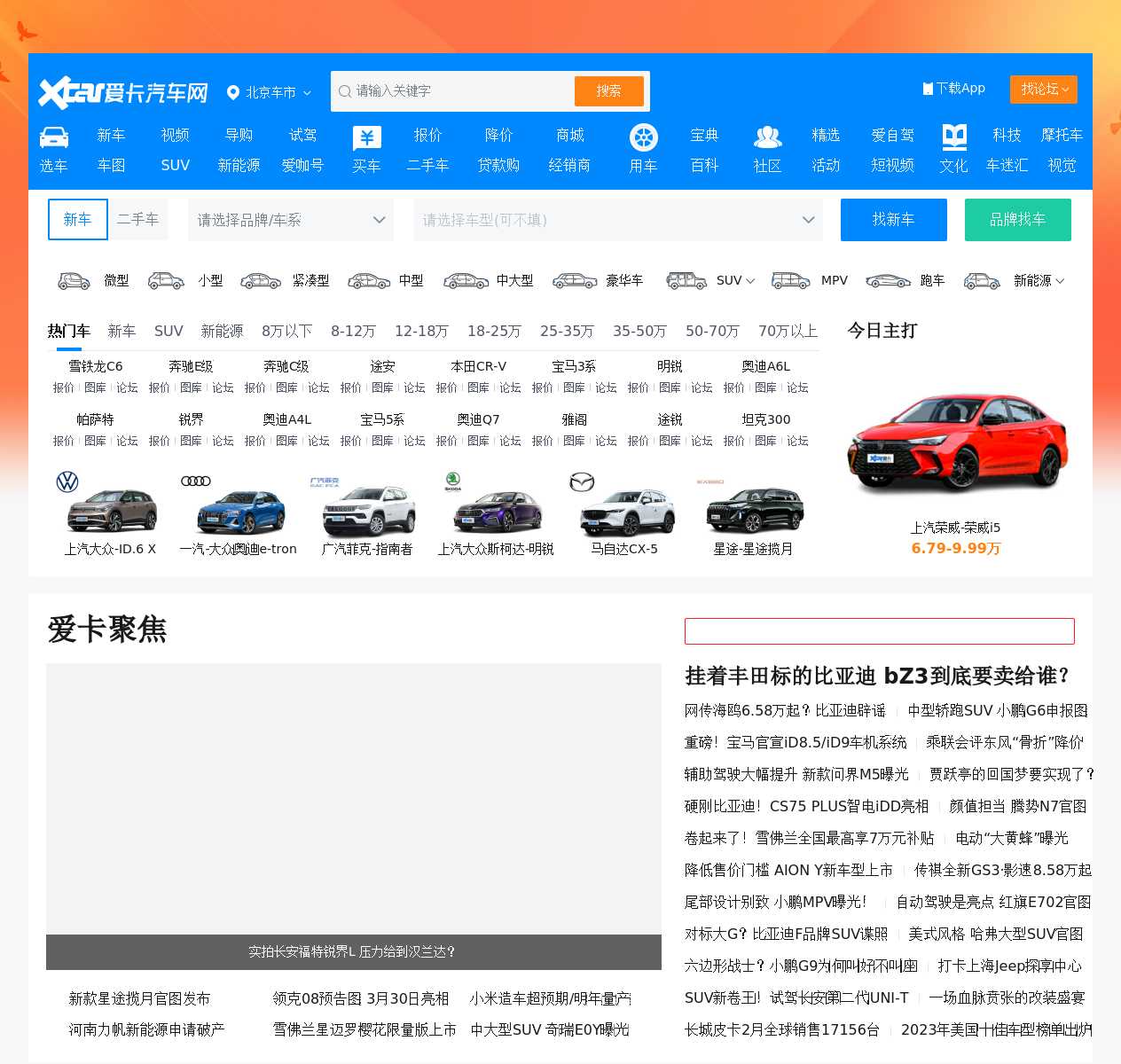
Task: Click the 社区 people icon
Action: tap(768, 137)
